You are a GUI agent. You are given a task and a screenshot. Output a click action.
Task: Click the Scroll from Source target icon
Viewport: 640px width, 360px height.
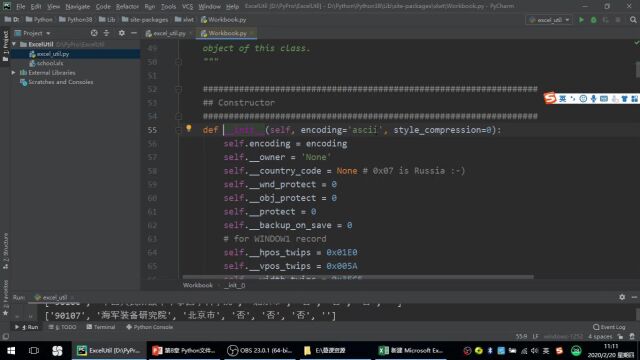[x=94, y=33]
